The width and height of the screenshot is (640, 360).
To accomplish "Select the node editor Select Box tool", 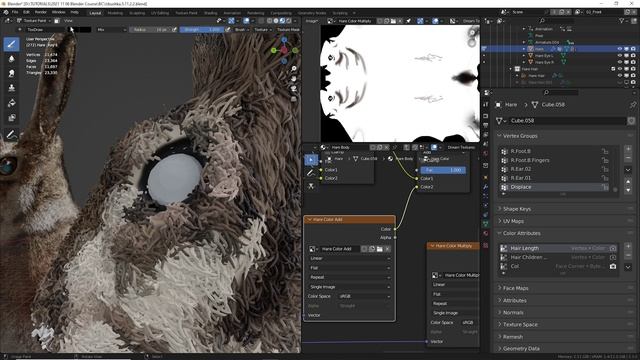I will [311, 160].
